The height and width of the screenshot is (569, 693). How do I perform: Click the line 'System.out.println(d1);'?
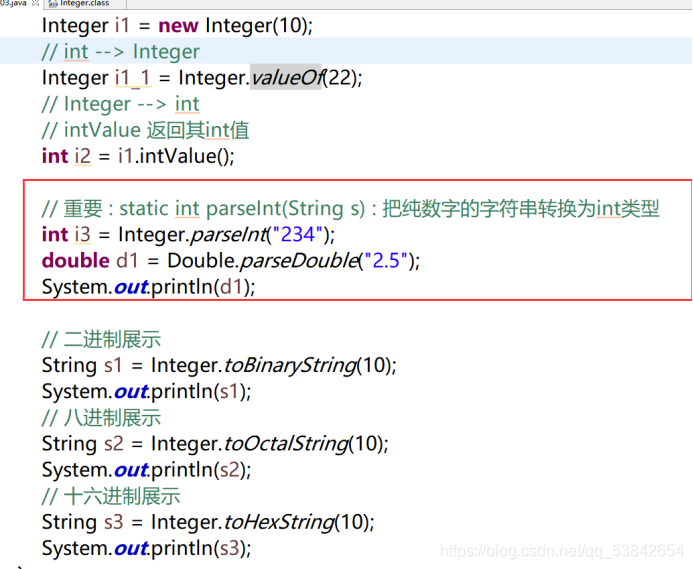point(148,287)
